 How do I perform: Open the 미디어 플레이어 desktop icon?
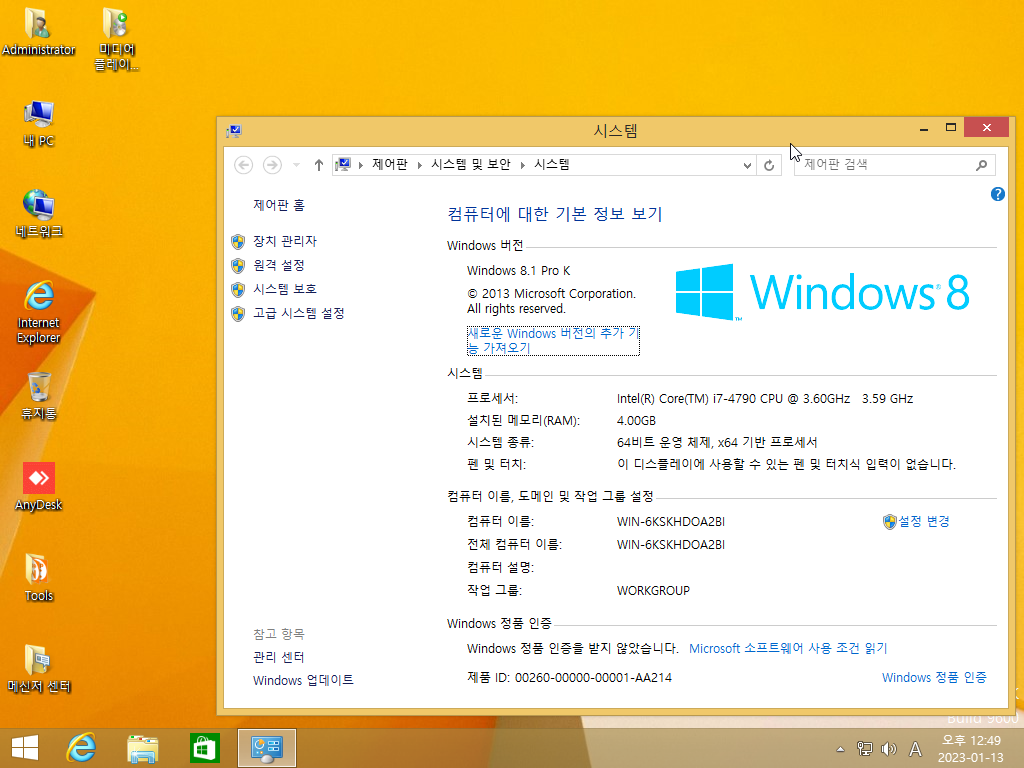point(116,39)
